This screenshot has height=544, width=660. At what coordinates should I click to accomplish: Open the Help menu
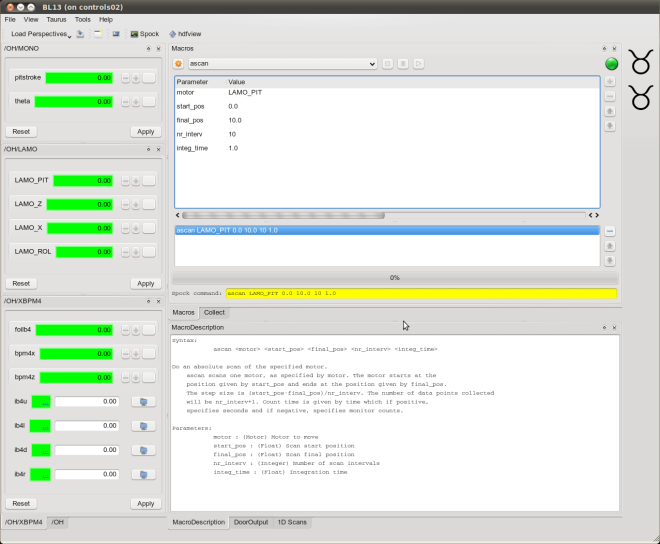106,19
